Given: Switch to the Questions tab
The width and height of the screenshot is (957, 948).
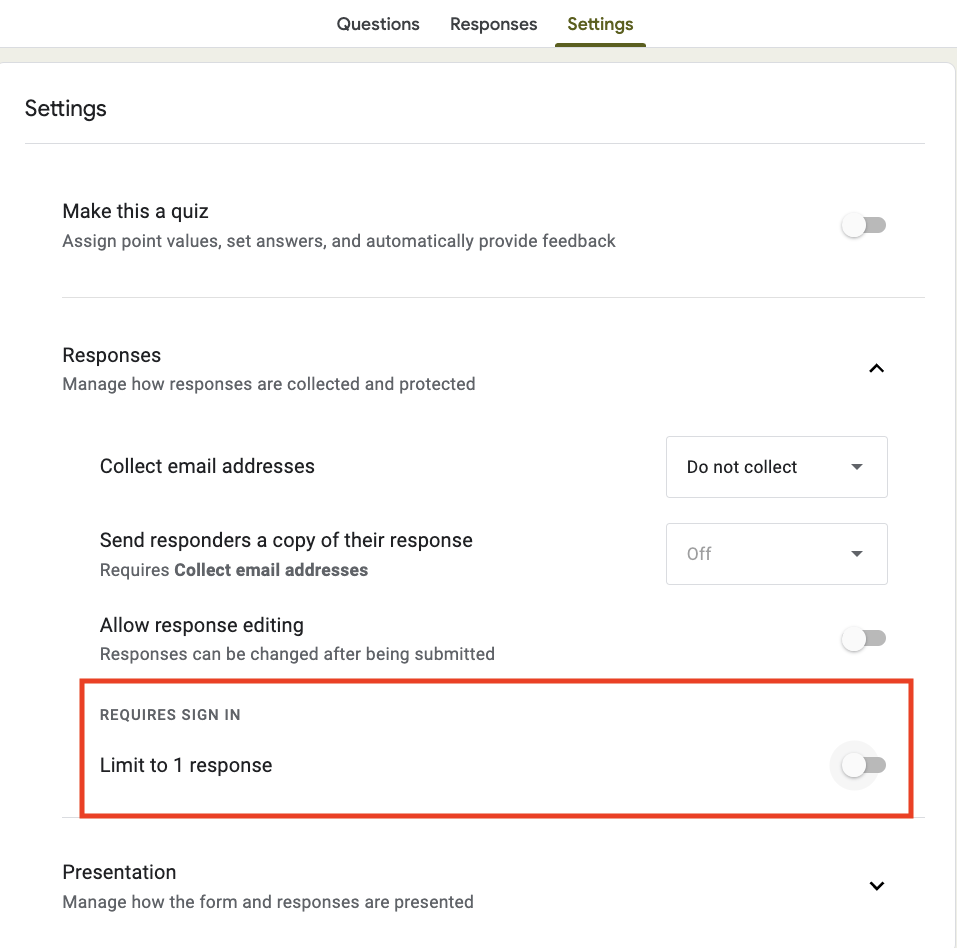Looking at the screenshot, I should pyautogui.click(x=378, y=23).
